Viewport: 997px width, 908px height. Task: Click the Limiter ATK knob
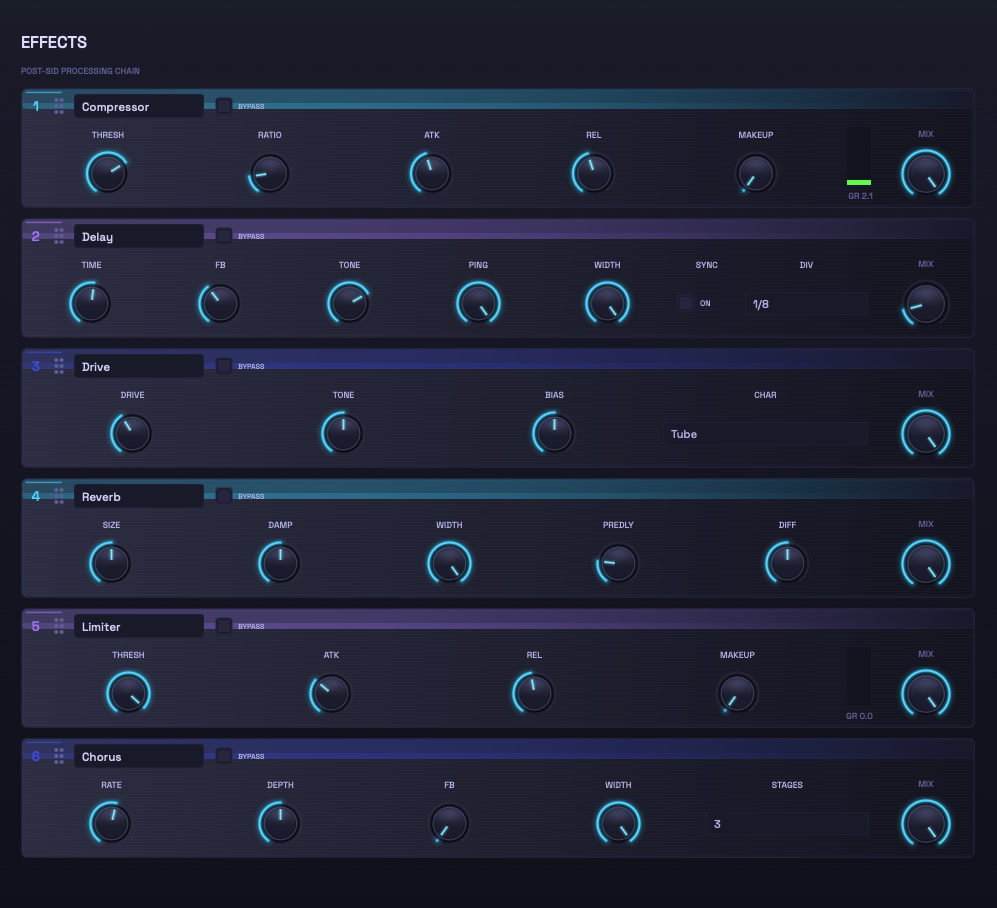click(x=331, y=693)
